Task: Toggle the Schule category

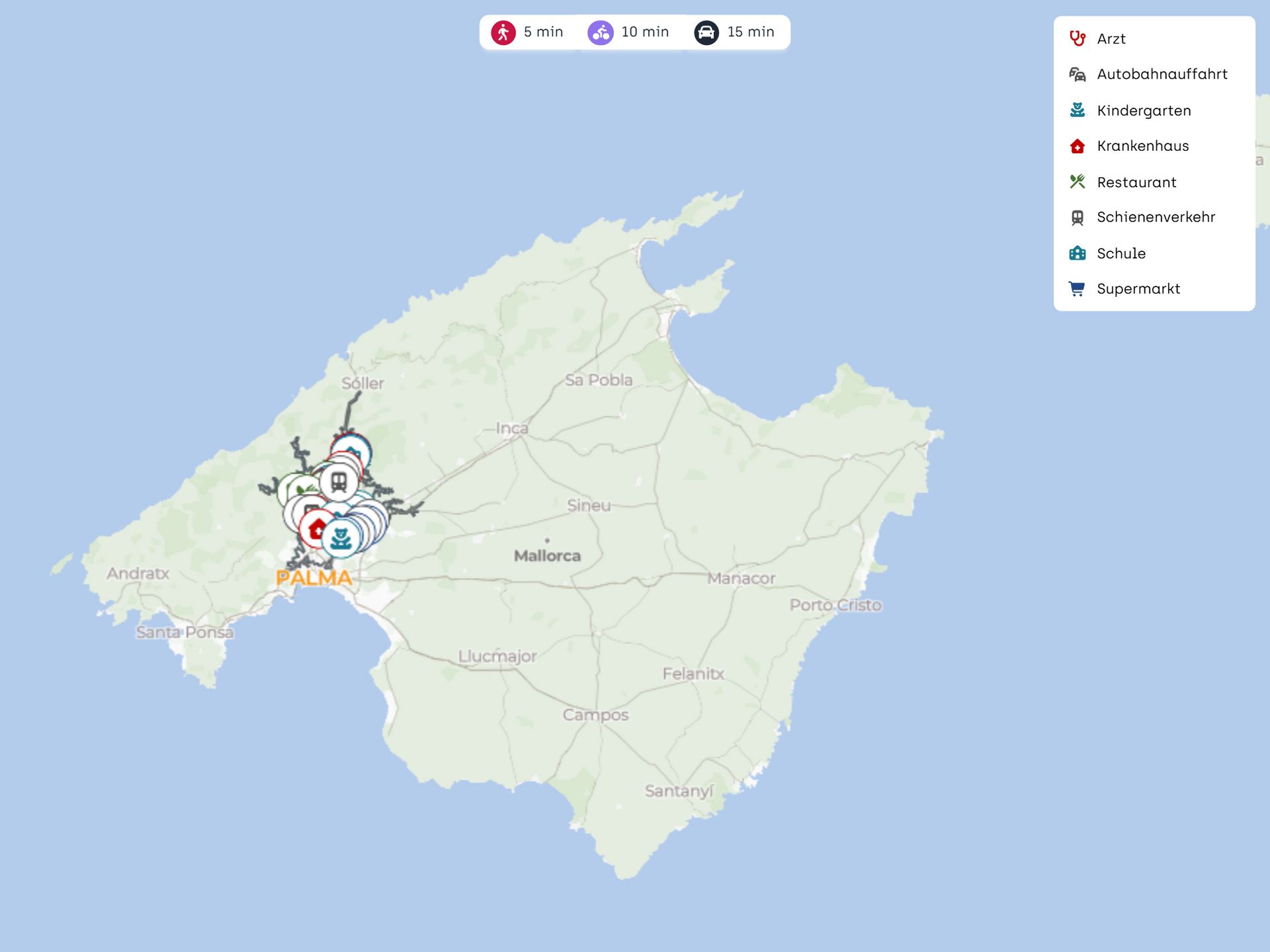Action: point(1121,253)
